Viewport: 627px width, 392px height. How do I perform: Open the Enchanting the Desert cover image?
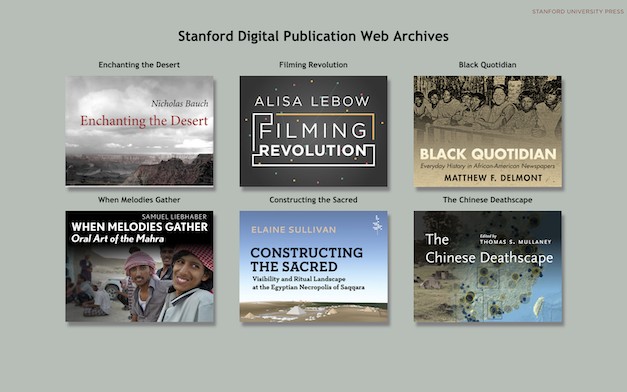tap(139, 131)
